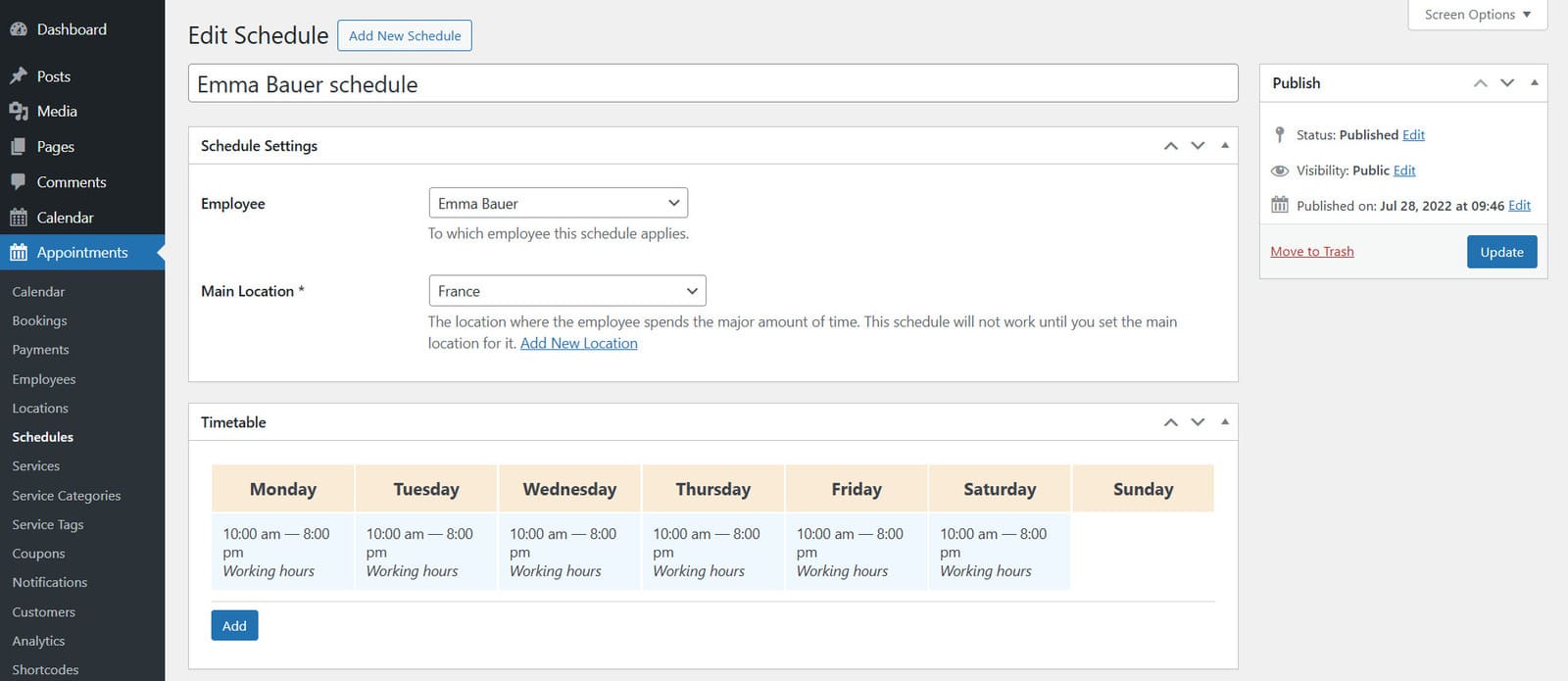The height and width of the screenshot is (681, 1568).
Task: Click Add New Location link
Action: pyautogui.click(x=578, y=343)
